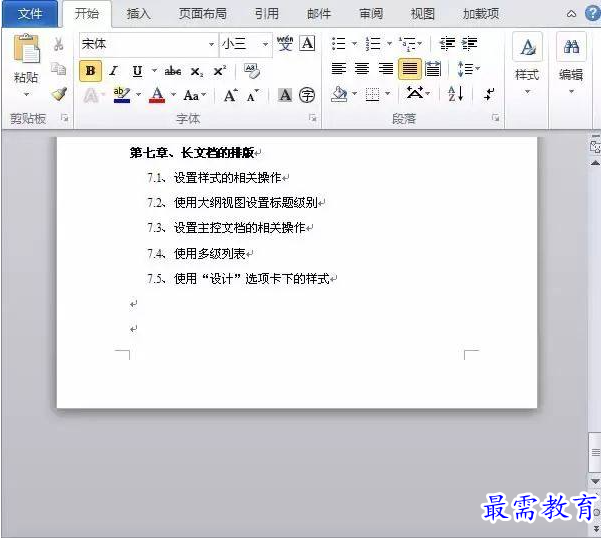Screen dimensions: 605x539
Task: Pick the text highlight color
Action: click(122, 95)
